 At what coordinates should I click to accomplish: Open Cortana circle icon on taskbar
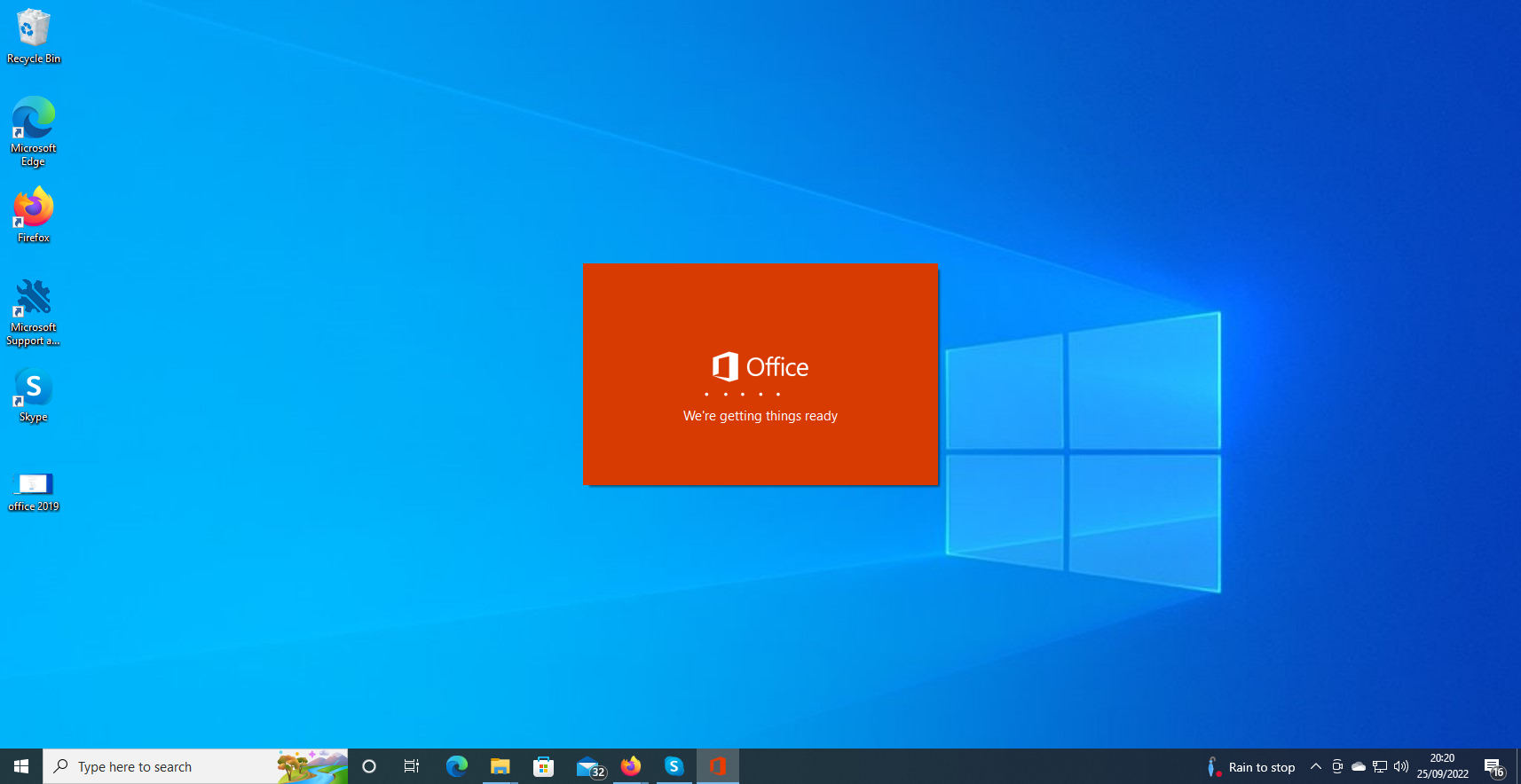369,766
